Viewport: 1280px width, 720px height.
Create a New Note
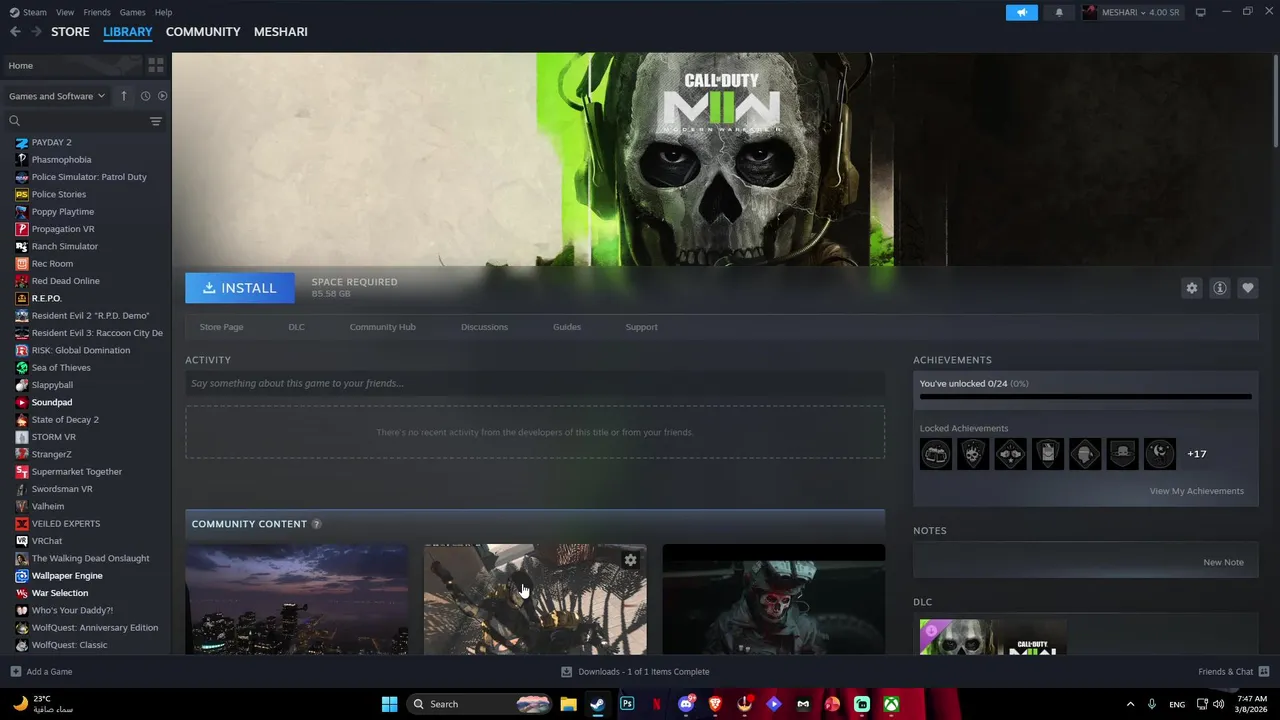point(1223,562)
